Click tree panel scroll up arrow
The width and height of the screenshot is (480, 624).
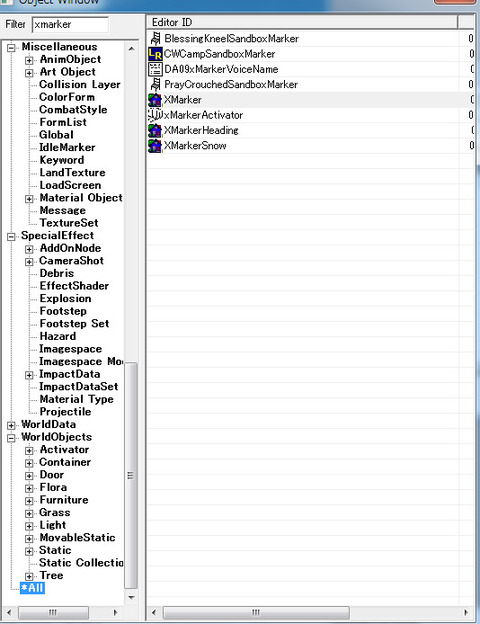(x=131, y=49)
